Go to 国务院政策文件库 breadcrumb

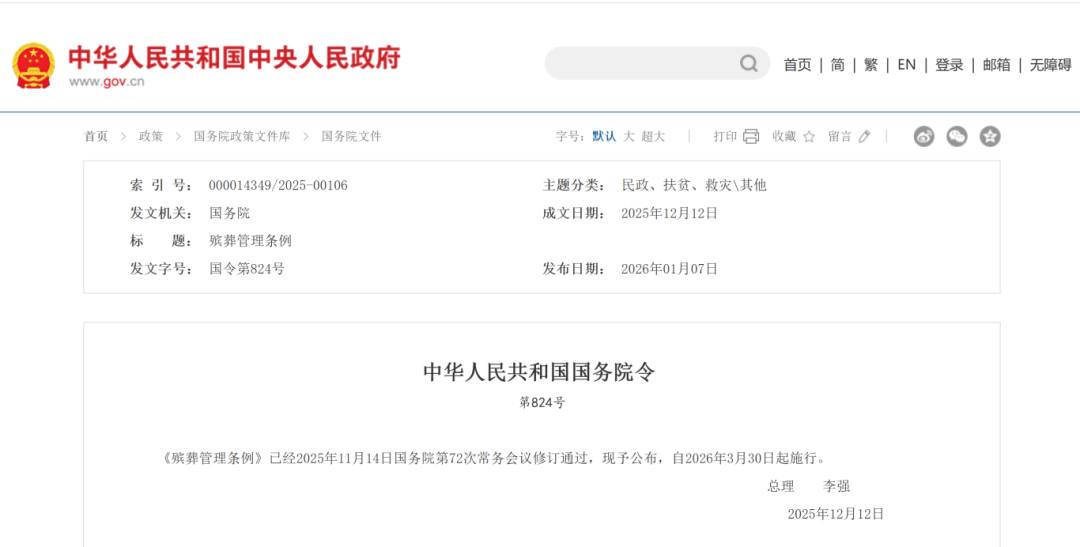(242, 137)
